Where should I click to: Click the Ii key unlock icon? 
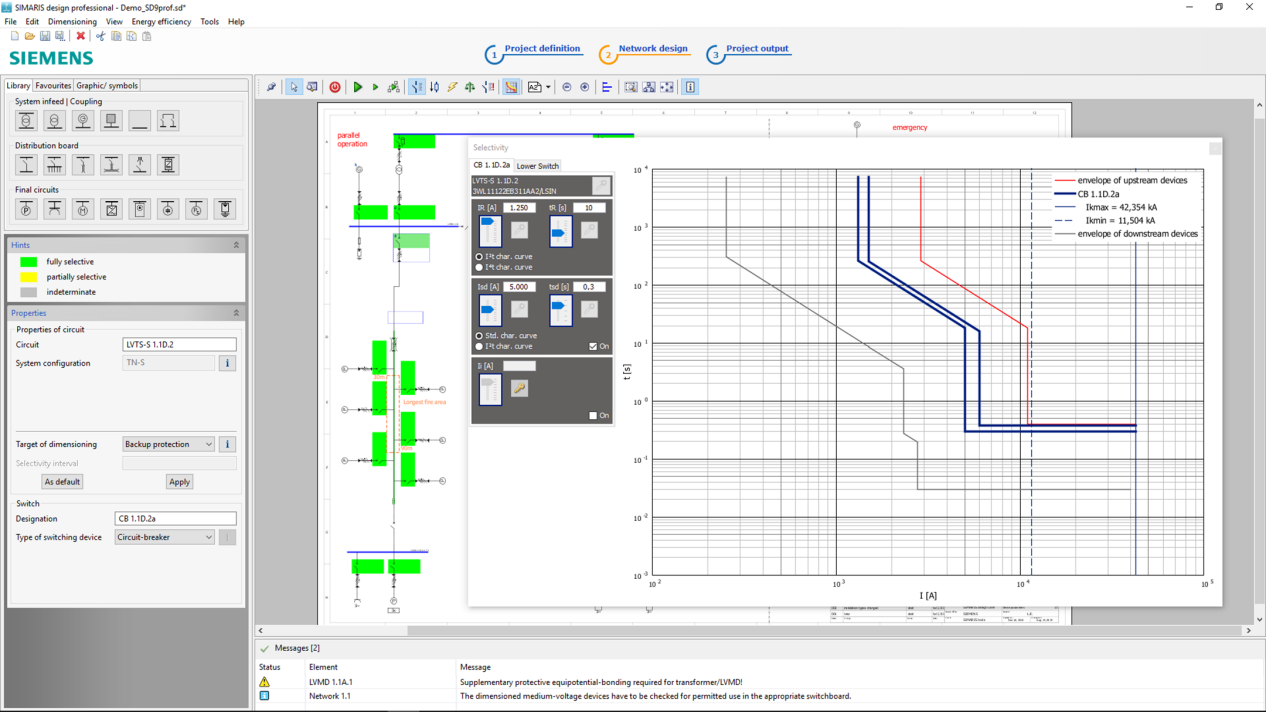[x=519, y=389]
